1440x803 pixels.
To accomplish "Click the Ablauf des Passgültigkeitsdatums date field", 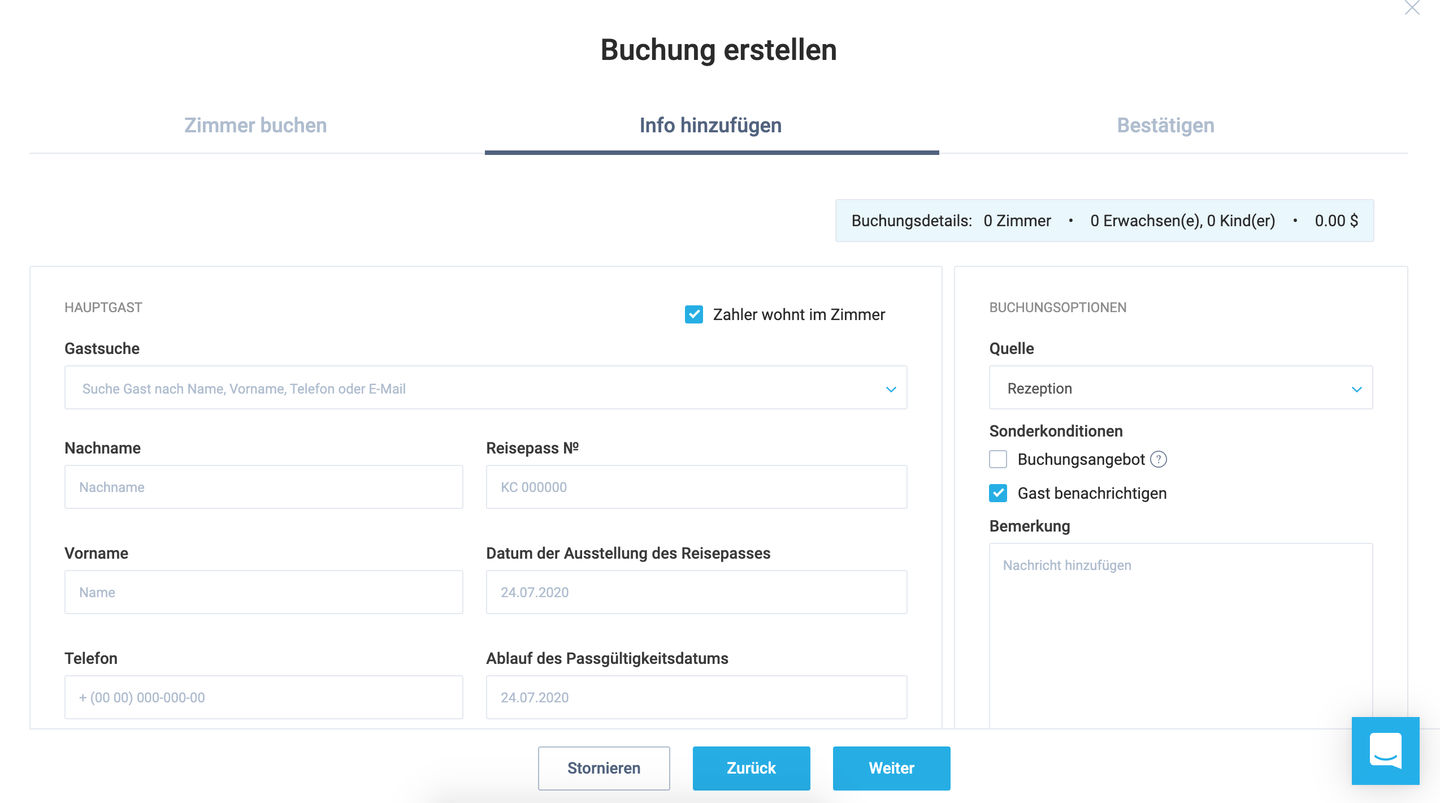I will click(697, 697).
